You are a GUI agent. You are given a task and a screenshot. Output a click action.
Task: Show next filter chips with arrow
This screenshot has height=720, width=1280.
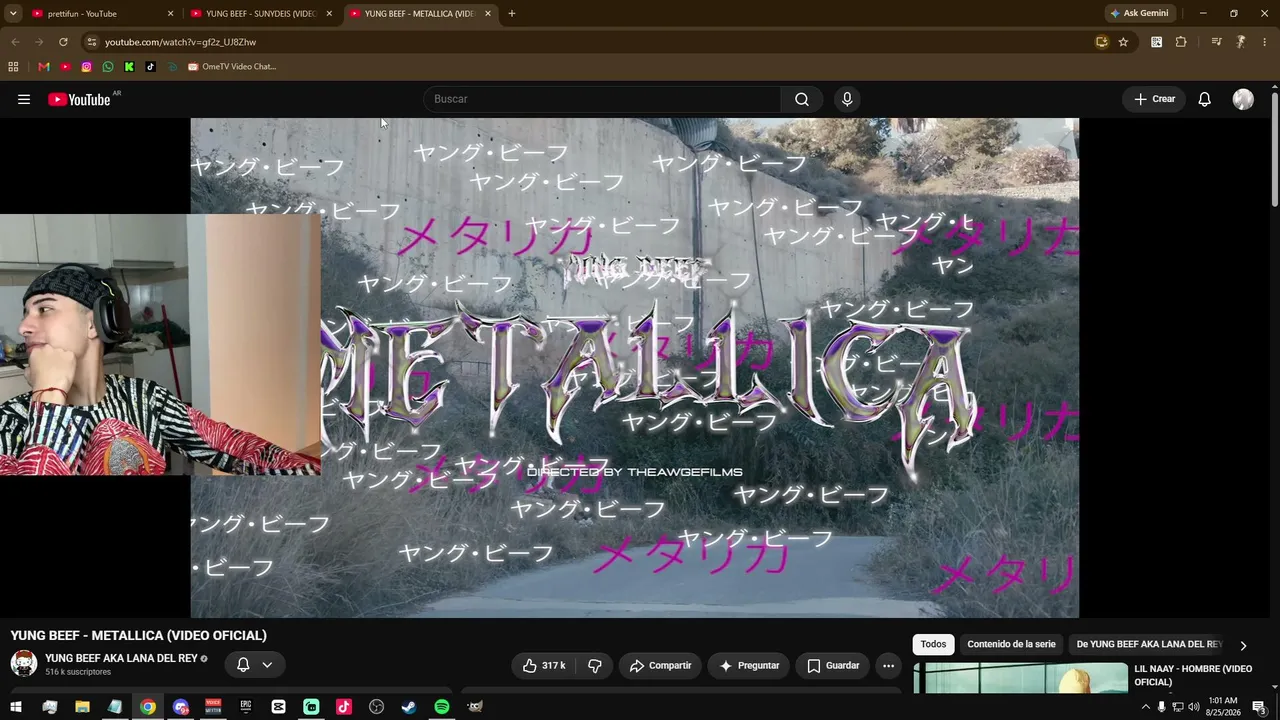1243,645
